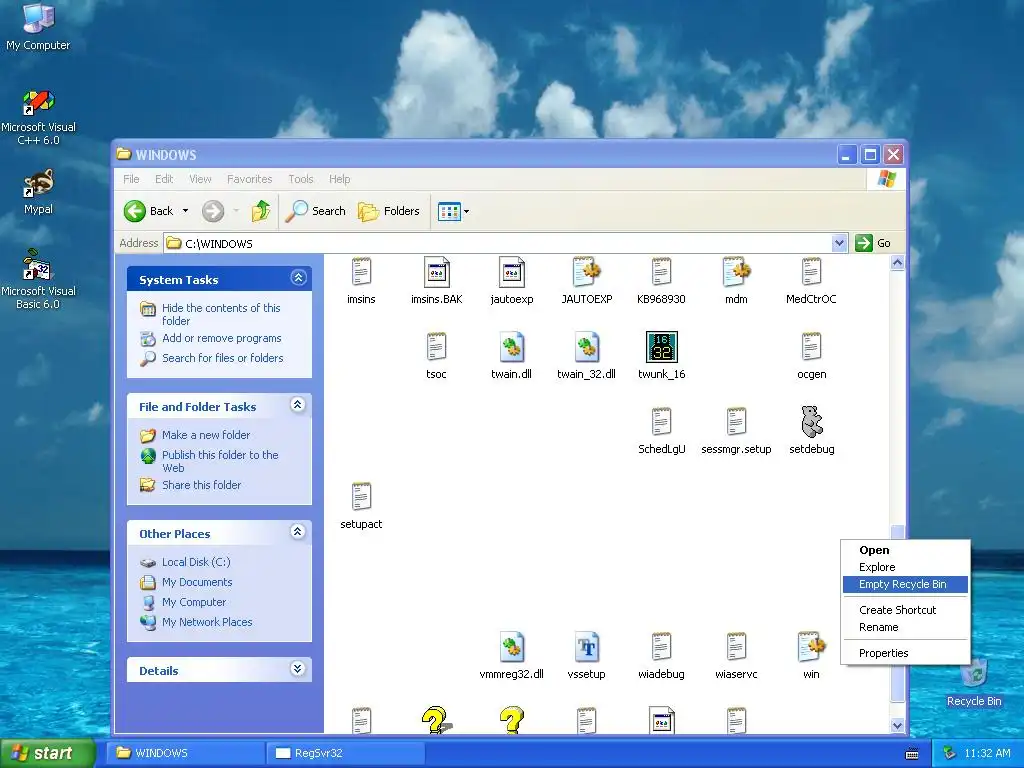The image size is (1024, 768).
Task: Open the Help menu
Action: pos(340,179)
